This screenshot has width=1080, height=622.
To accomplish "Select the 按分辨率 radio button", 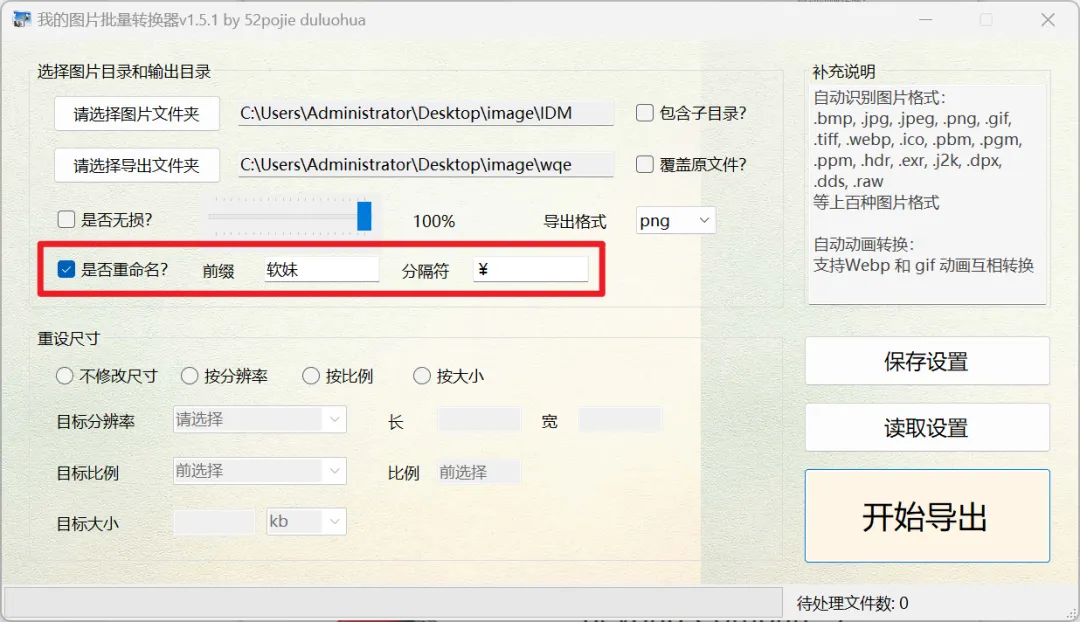I will click(190, 375).
